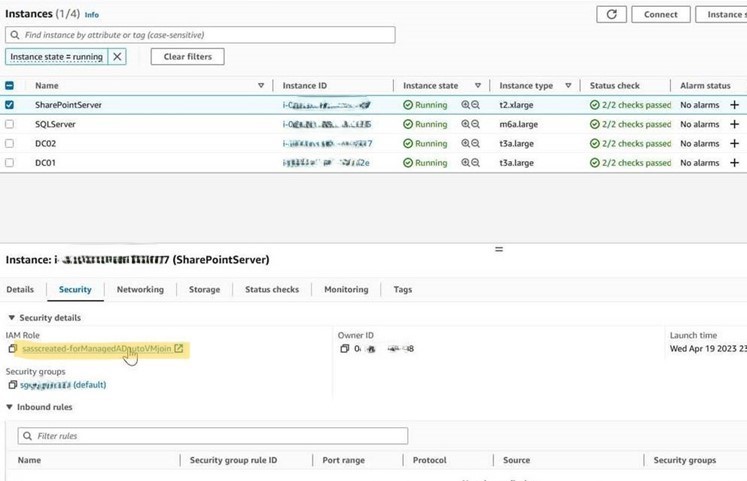Open the Instance state dropdown button
Image resolution: width=747 pixels, height=481 pixels.
coord(721,14)
